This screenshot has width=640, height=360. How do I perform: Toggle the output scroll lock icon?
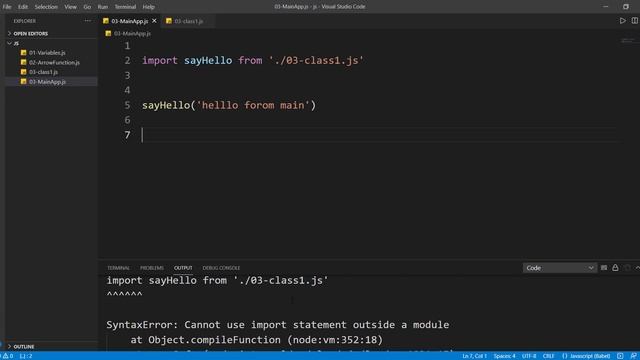[615, 268]
